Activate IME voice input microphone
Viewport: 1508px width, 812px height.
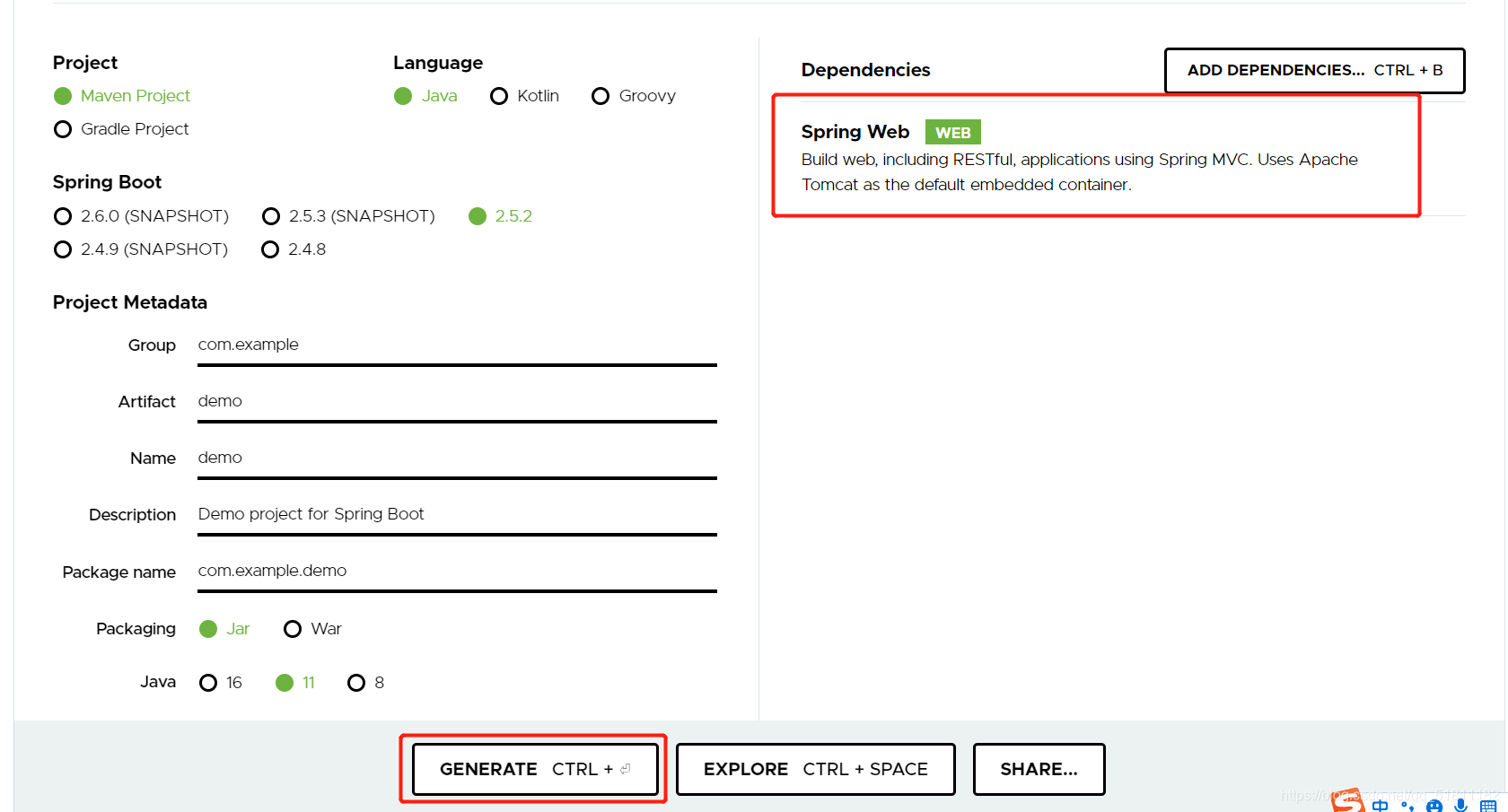pyautogui.click(x=1461, y=806)
